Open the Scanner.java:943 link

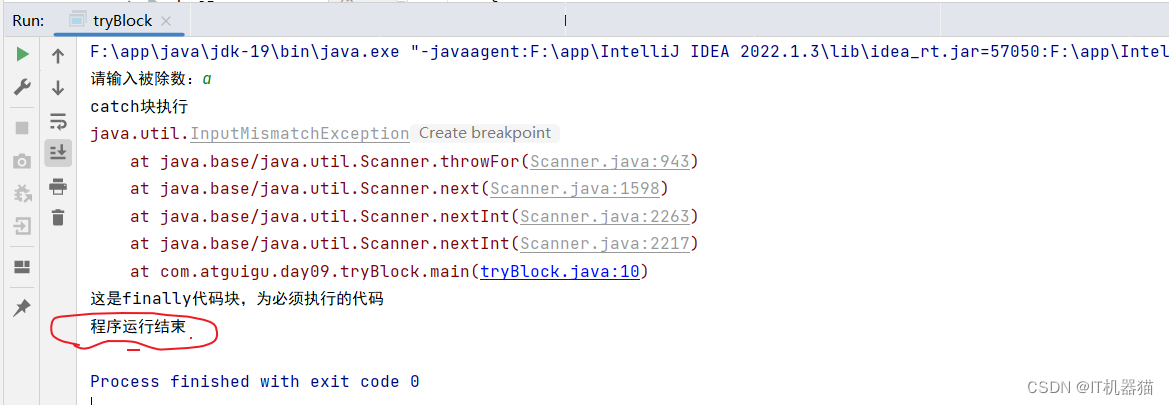610,162
